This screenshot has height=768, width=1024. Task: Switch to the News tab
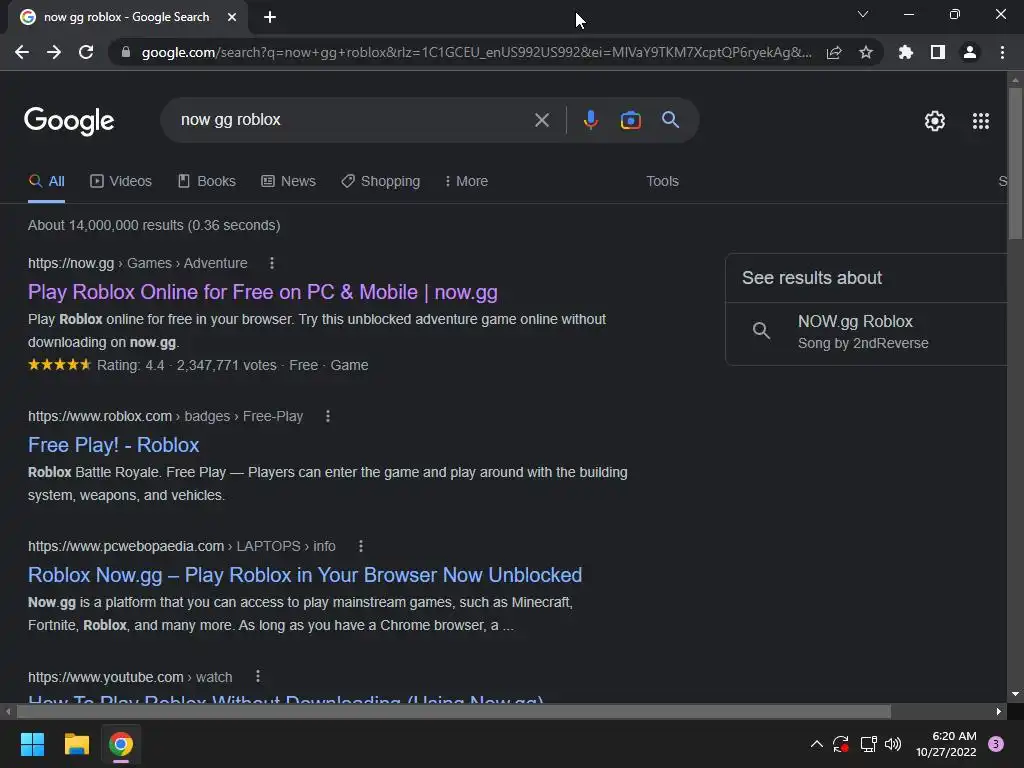coord(289,182)
